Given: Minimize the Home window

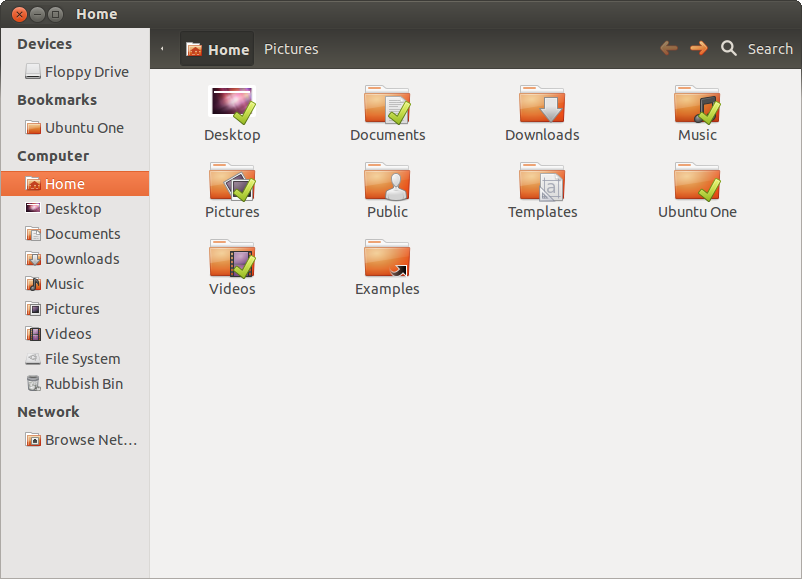Looking at the screenshot, I should point(37,14).
